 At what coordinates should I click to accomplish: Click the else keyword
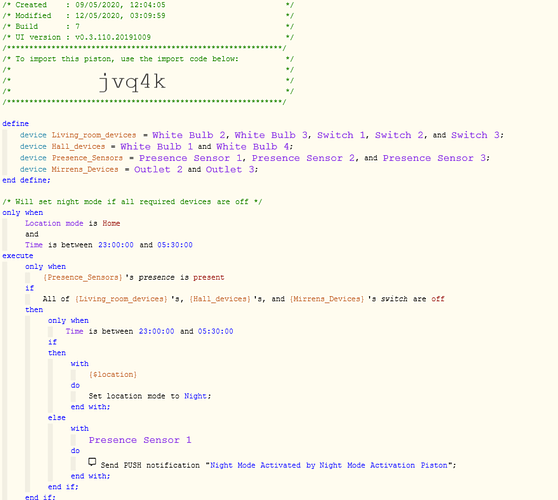(57, 418)
